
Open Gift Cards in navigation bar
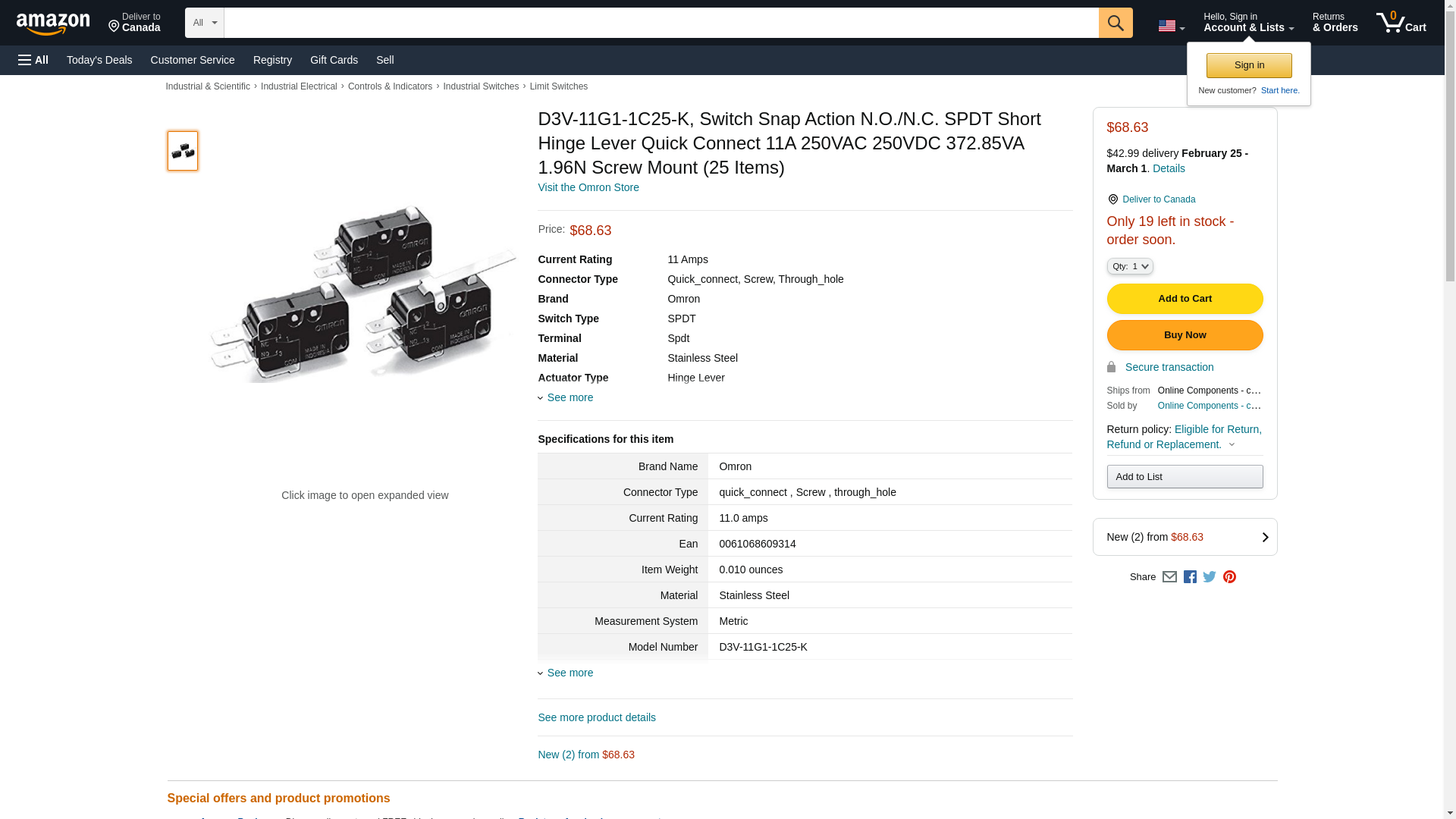pos(334,60)
